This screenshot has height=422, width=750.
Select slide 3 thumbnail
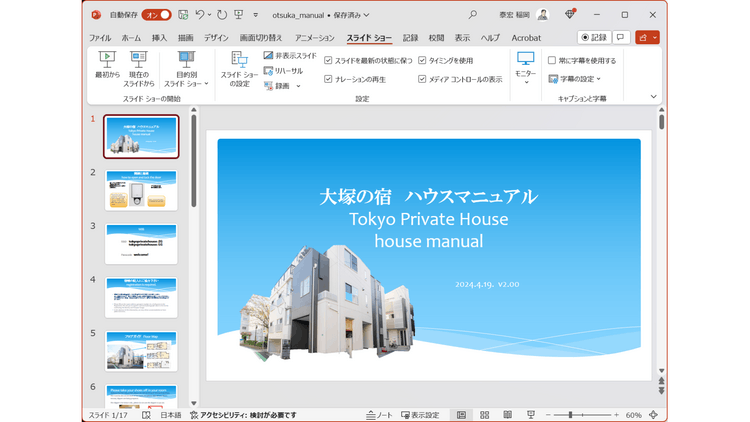(141, 244)
